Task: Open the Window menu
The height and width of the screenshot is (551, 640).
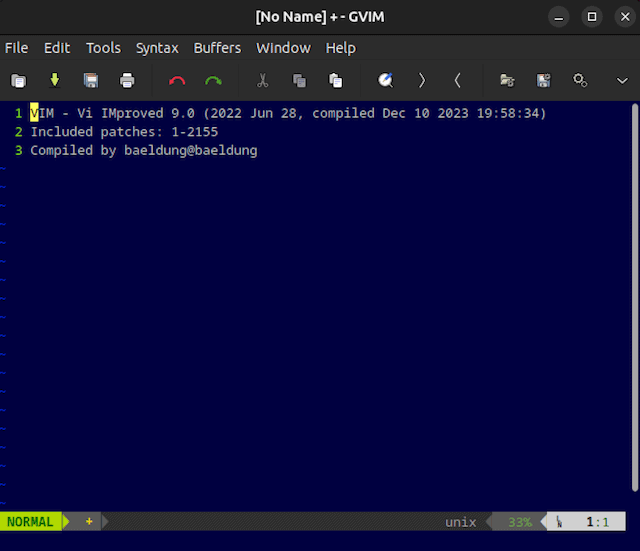Action: pyautogui.click(x=283, y=48)
